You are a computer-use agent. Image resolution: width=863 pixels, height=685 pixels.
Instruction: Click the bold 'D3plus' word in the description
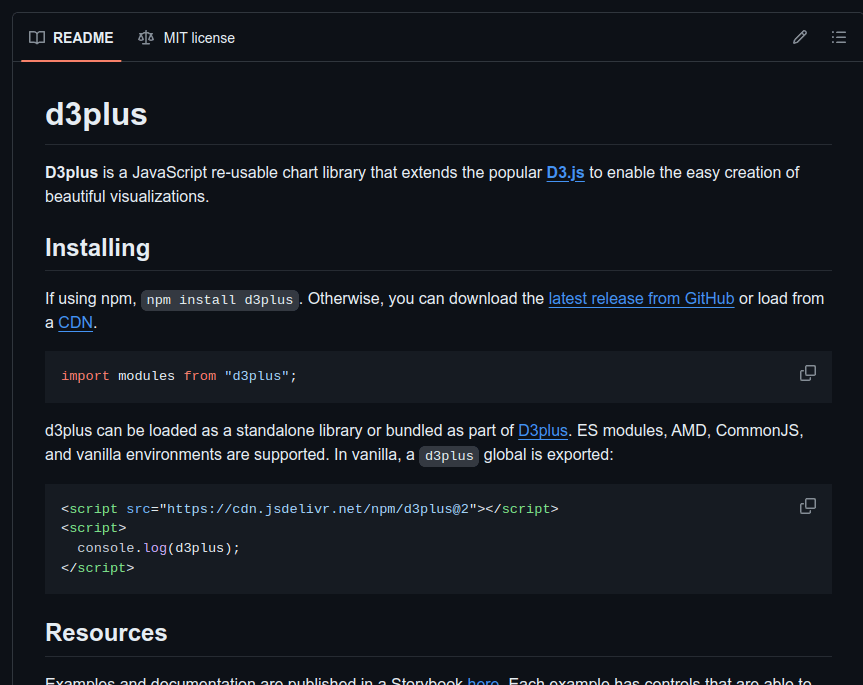pyautogui.click(x=72, y=173)
